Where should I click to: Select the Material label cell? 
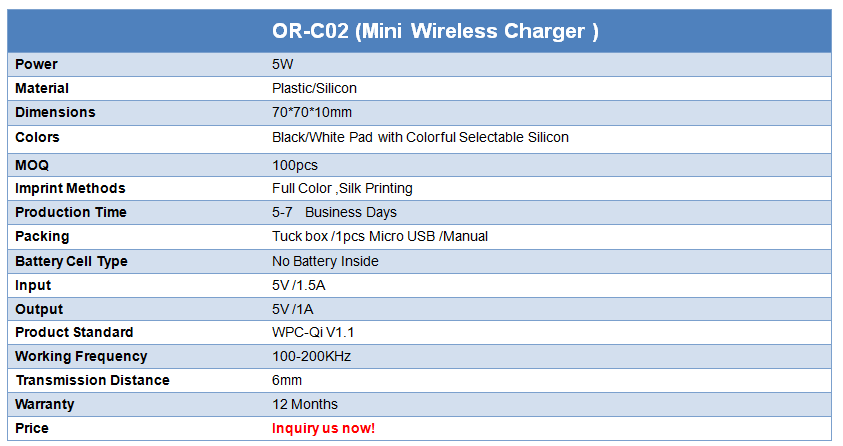pos(42,88)
